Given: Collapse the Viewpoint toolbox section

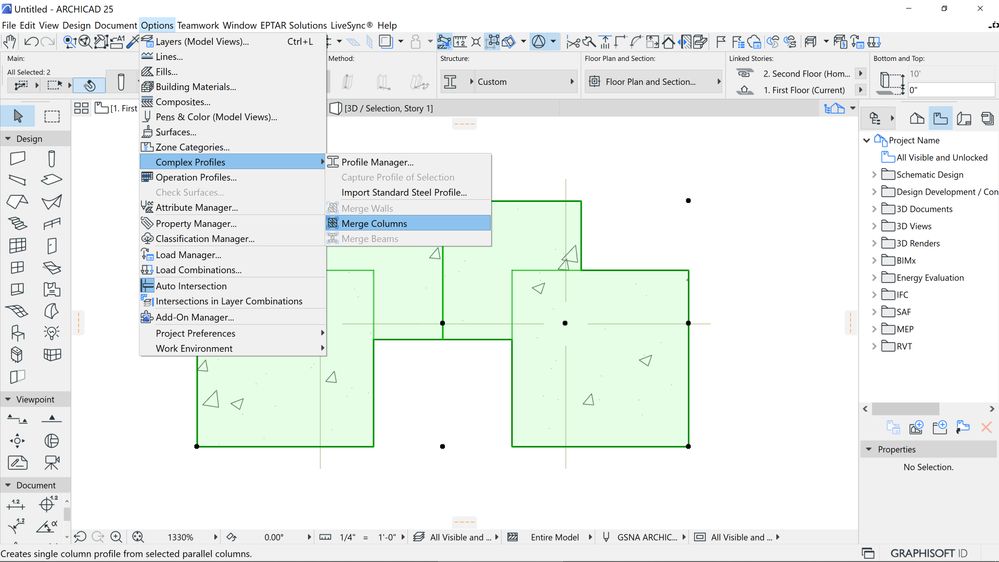Looking at the screenshot, I should [x=8, y=400].
